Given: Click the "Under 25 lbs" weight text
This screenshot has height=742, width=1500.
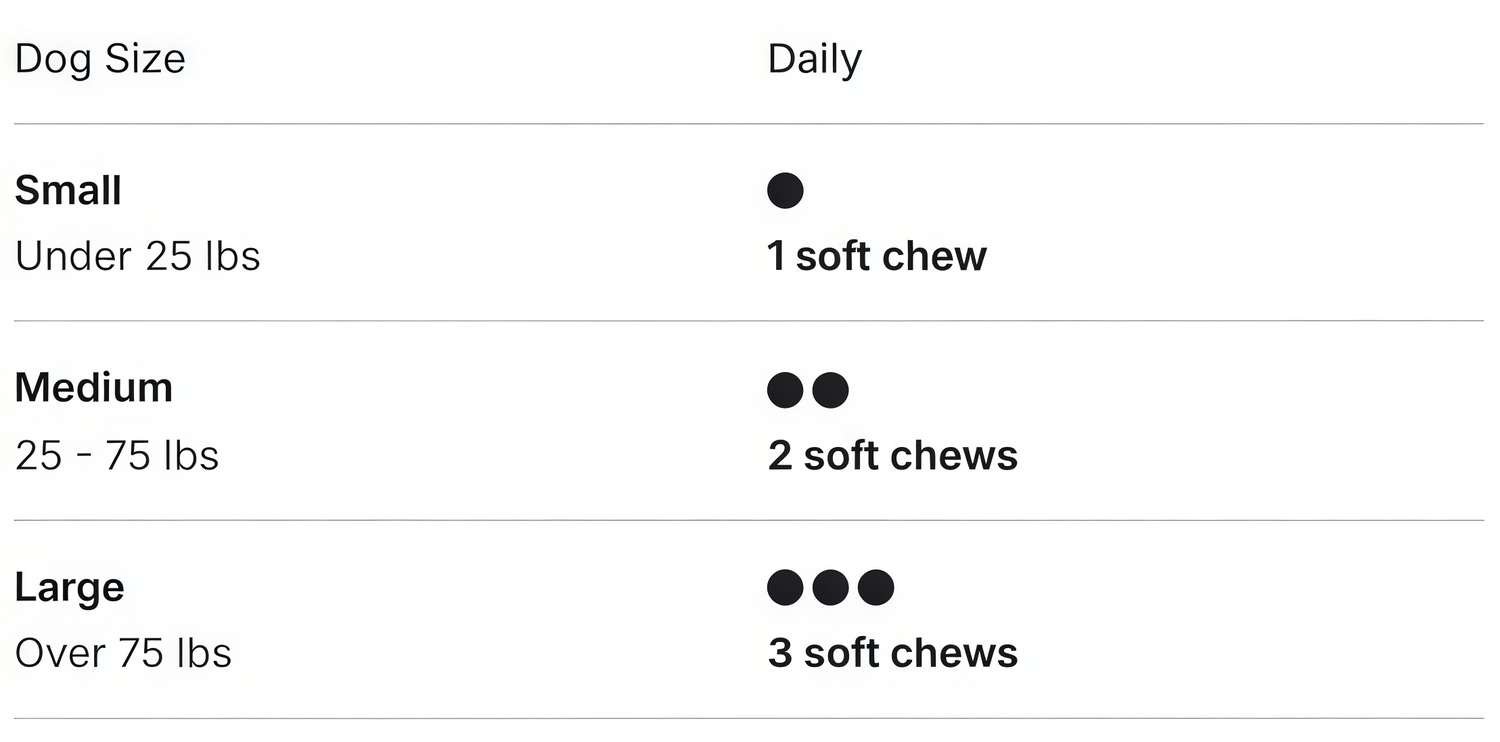Looking at the screenshot, I should [138, 256].
